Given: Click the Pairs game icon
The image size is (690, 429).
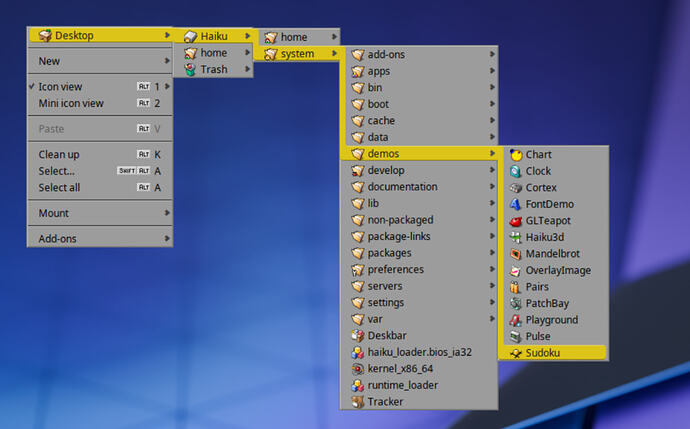Looking at the screenshot, I should (x=515, y=287).
